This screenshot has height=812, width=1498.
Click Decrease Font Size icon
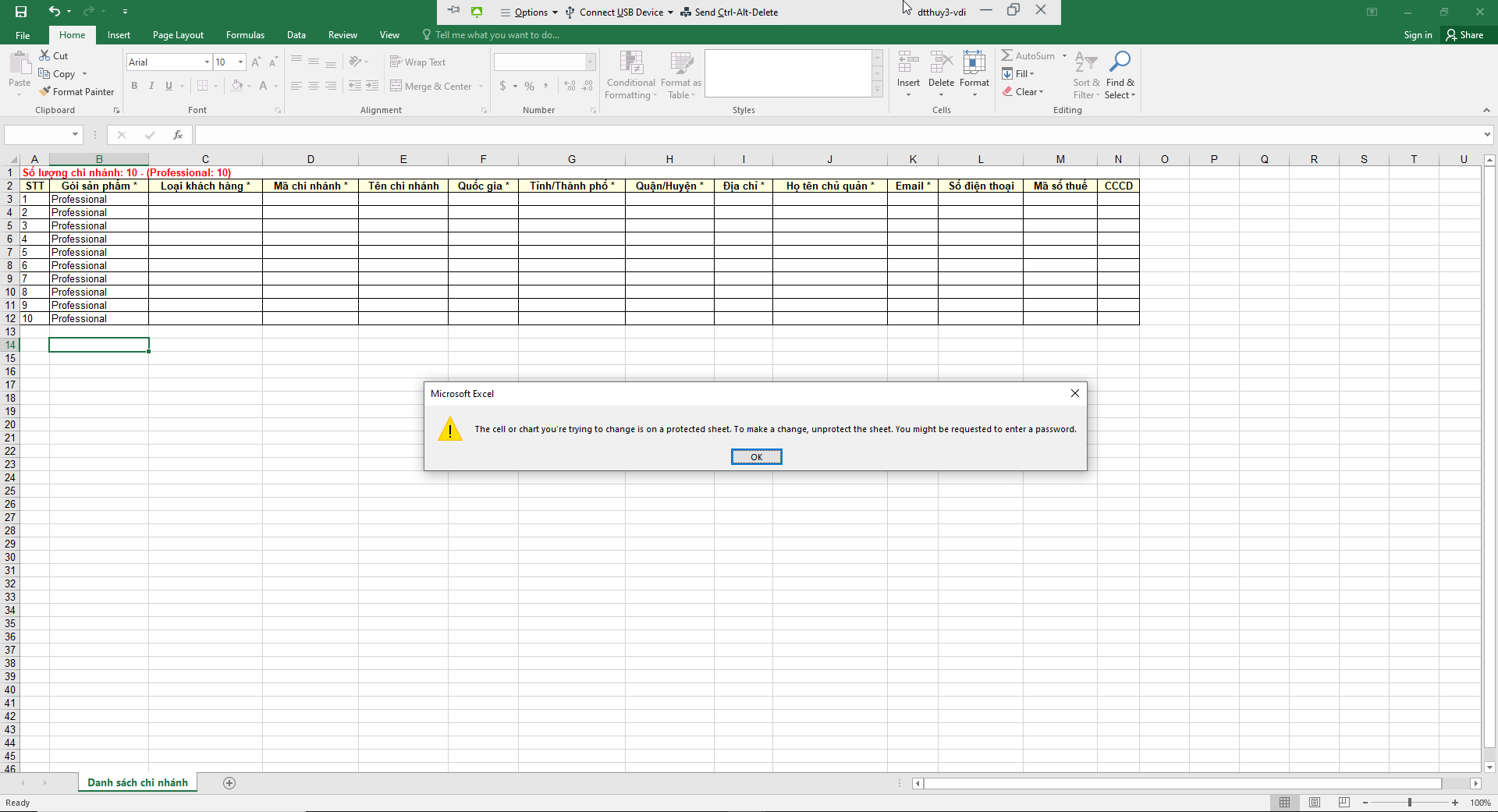273,62
